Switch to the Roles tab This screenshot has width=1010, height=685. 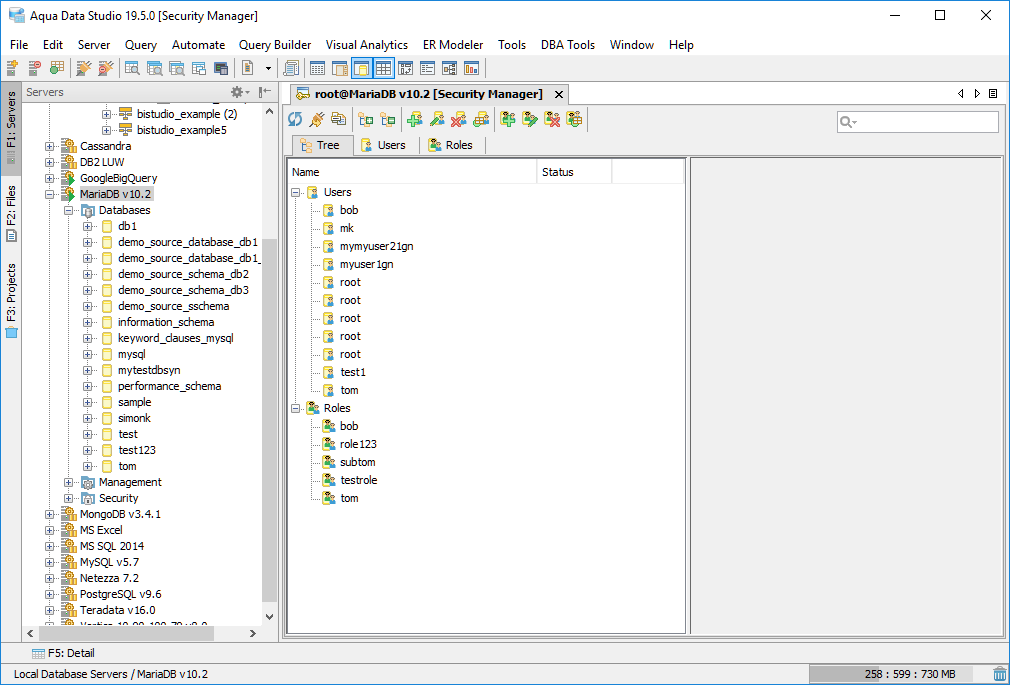[x=452, y=145]
